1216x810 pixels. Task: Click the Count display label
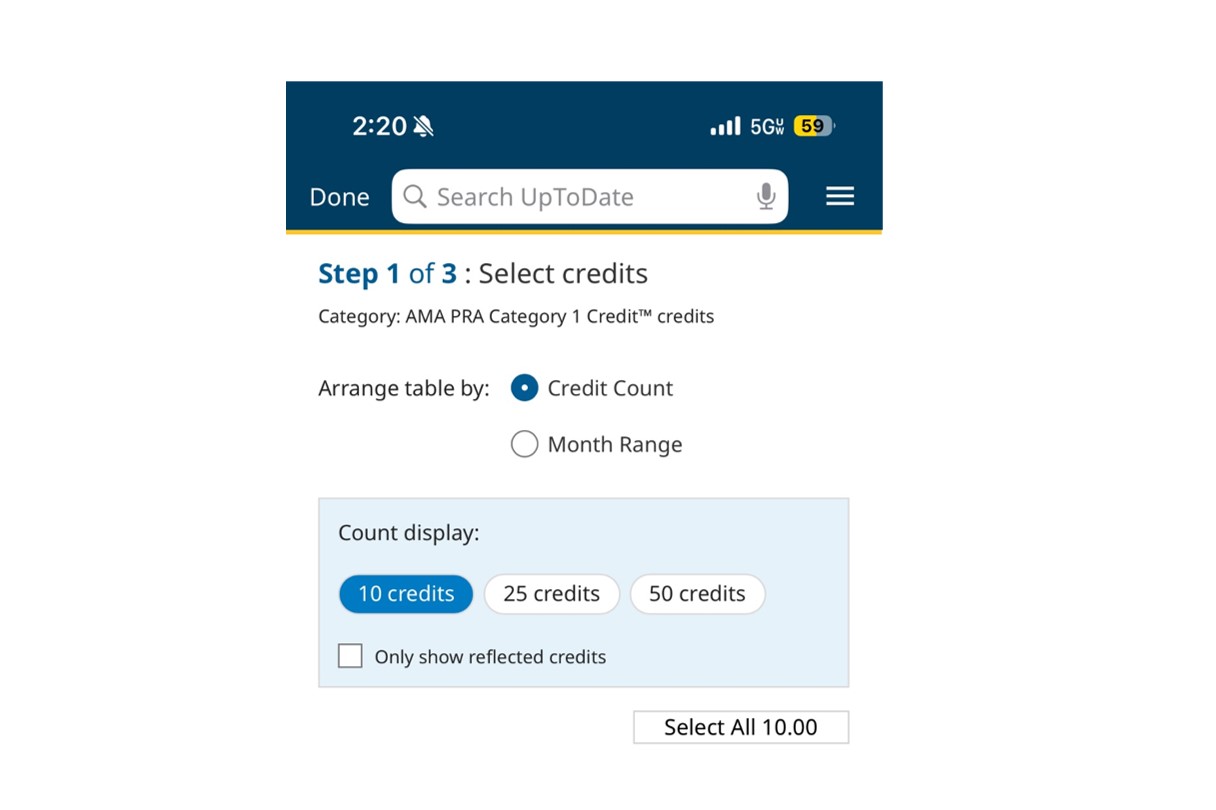pos(409,533)
